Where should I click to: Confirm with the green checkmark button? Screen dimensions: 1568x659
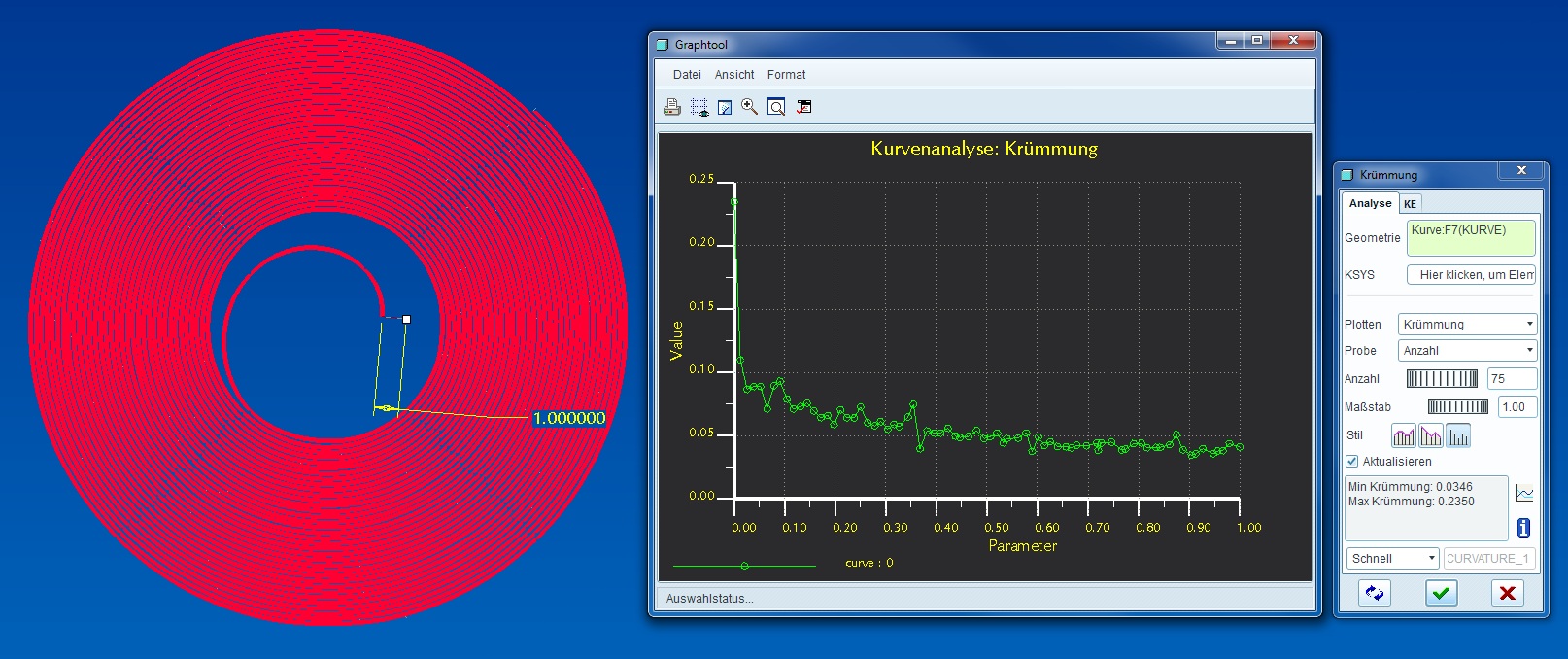1441,593
